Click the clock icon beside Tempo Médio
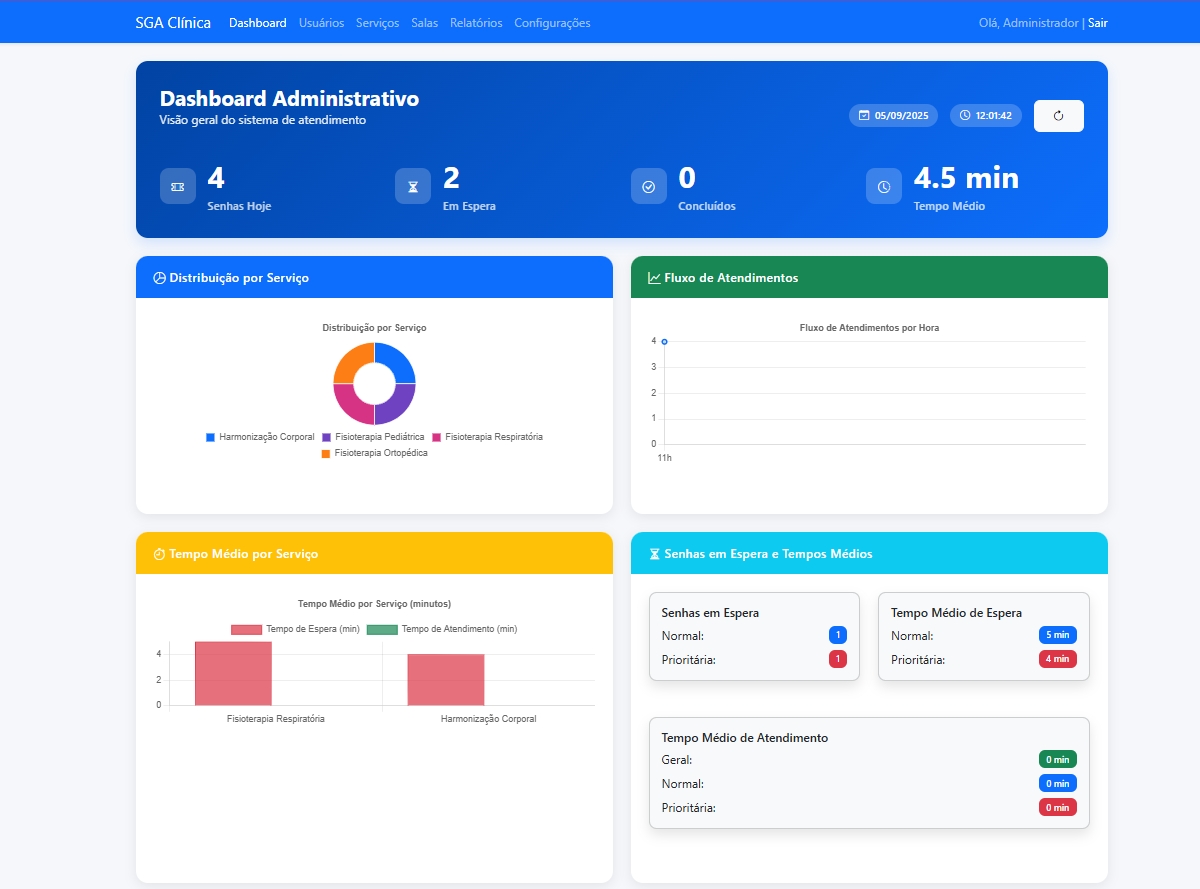1200x889 pixels. pyautogui.click(x=883, y=186)
